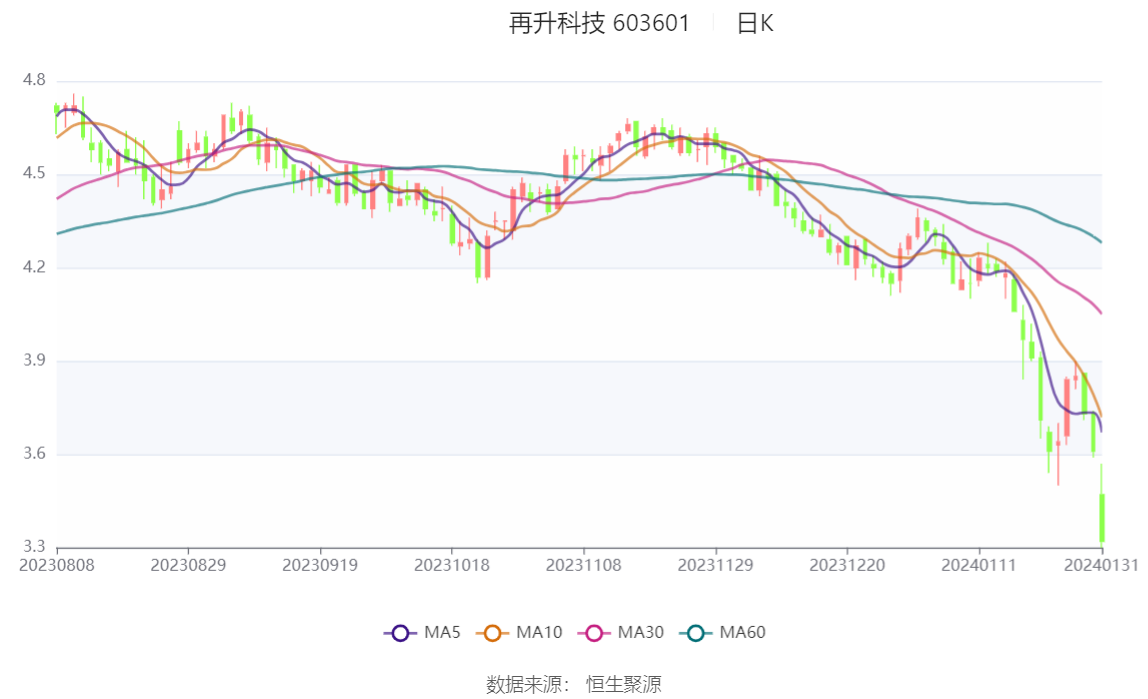Screen dimensions: 1148x699
Task: Click the chart title 再升科技 603601
Action: [600, 23]
